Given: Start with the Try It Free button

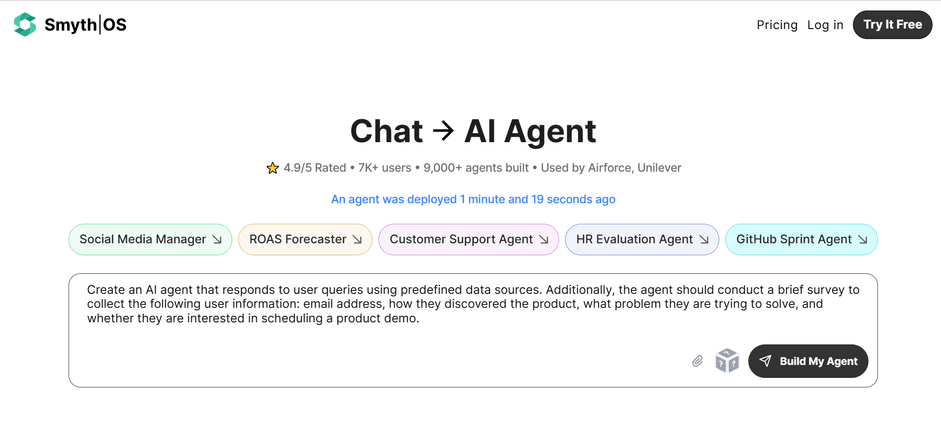Looking at the screenshot, I should 892,25.
